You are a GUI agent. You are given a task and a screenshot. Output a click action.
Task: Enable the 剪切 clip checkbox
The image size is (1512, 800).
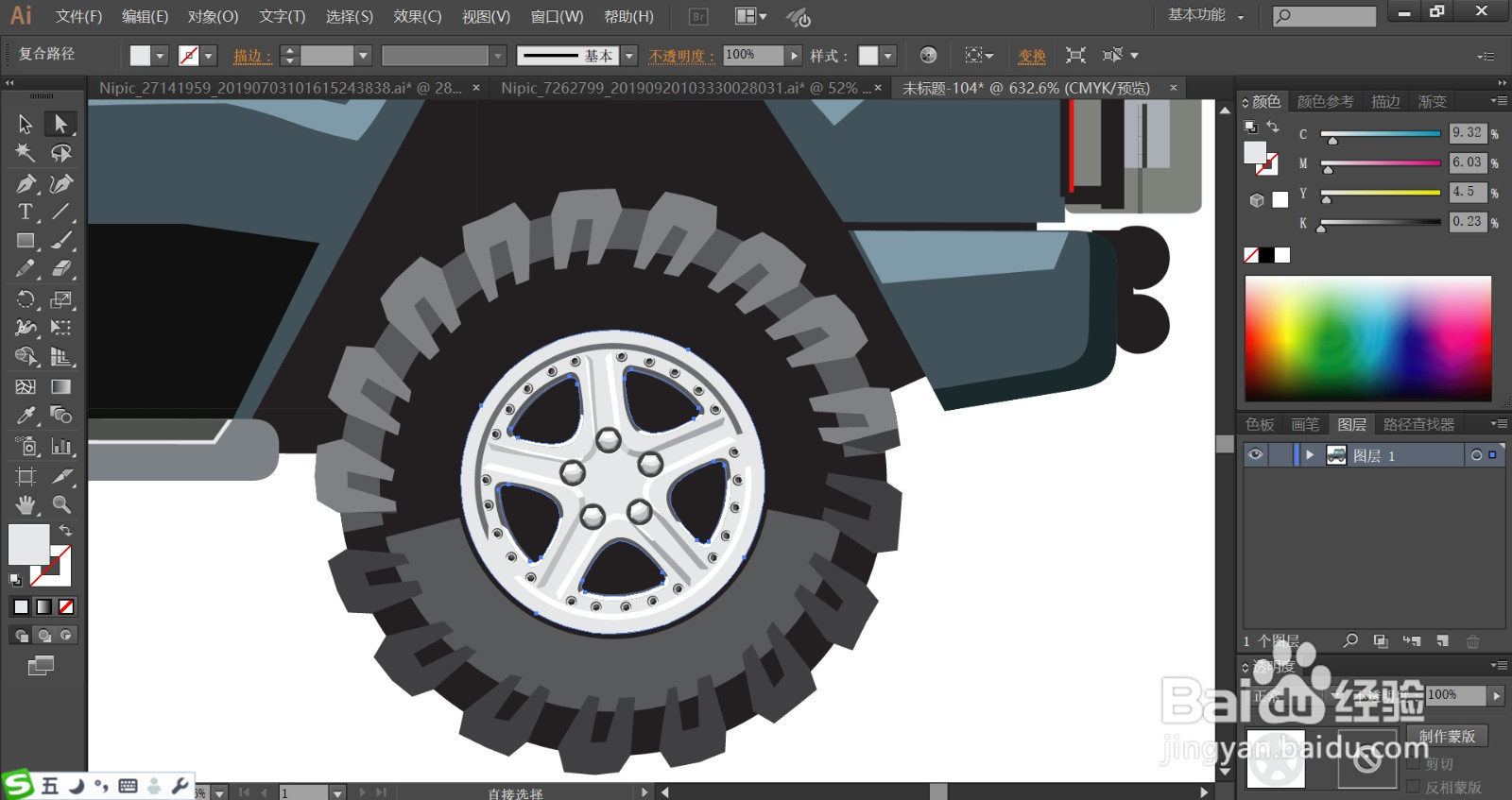pyautogui.click(x=1414, y=764)
